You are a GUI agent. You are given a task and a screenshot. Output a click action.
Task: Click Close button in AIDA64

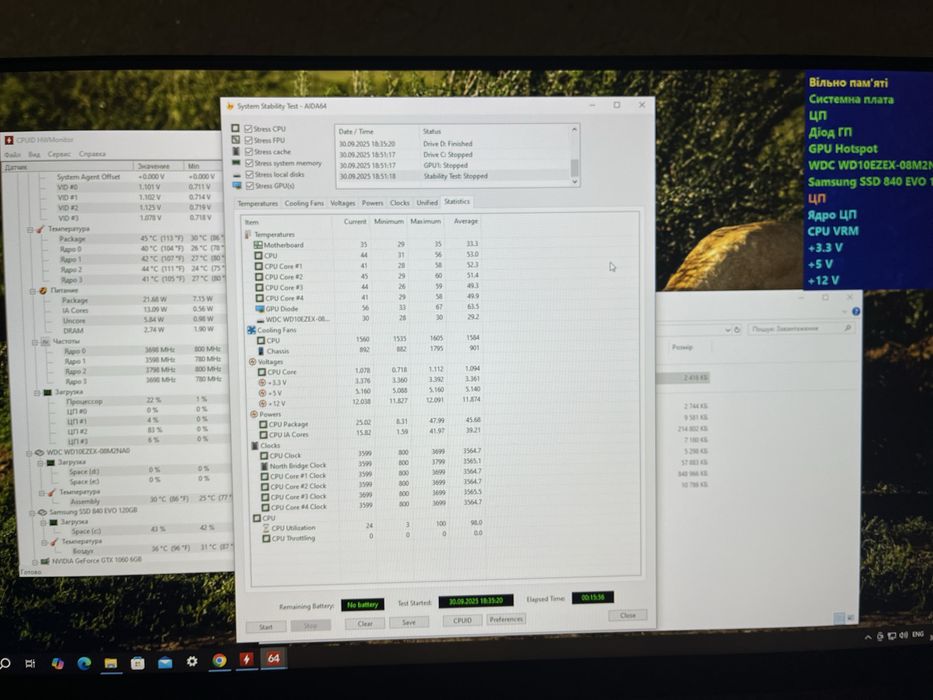[x=628, y=615]
